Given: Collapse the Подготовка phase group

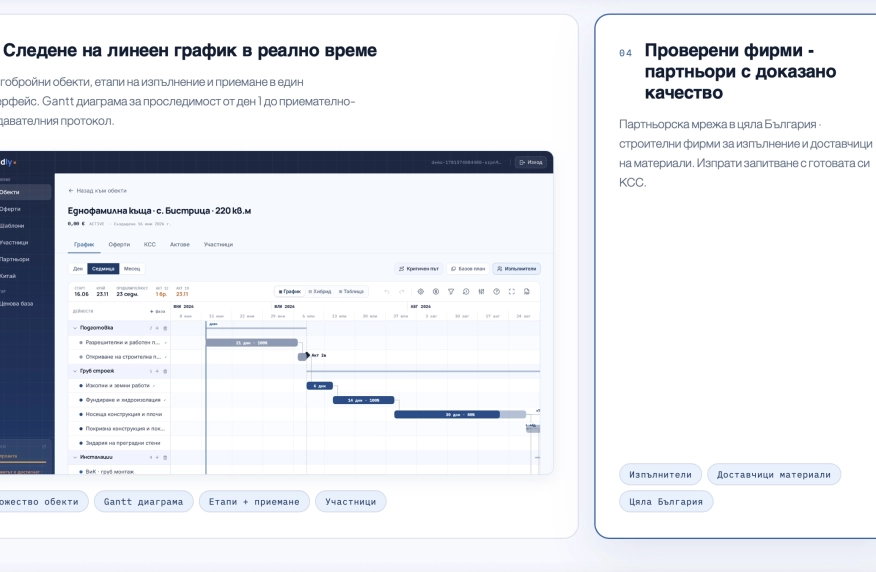Looking at the screenshot, I should 75,328.
